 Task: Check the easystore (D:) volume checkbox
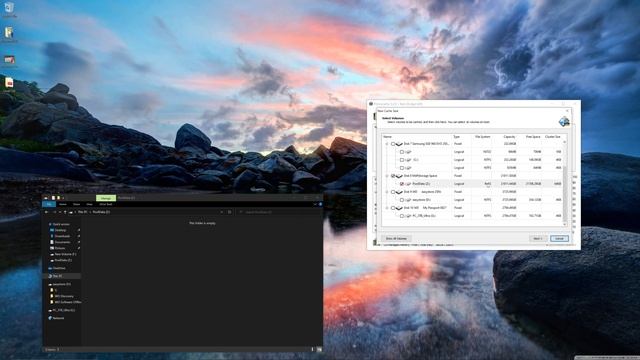[402, 200]
